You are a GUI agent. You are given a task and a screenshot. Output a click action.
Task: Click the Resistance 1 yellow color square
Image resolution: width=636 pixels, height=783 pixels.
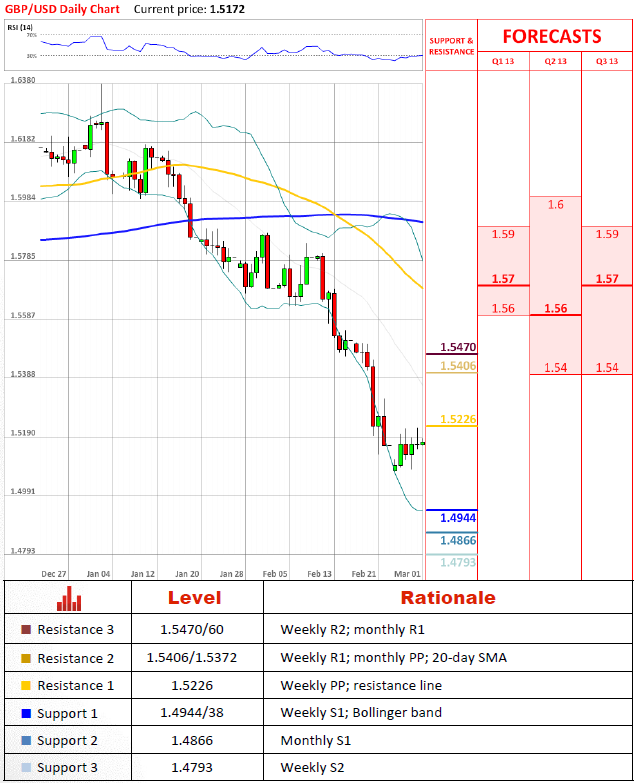(26, 685)
